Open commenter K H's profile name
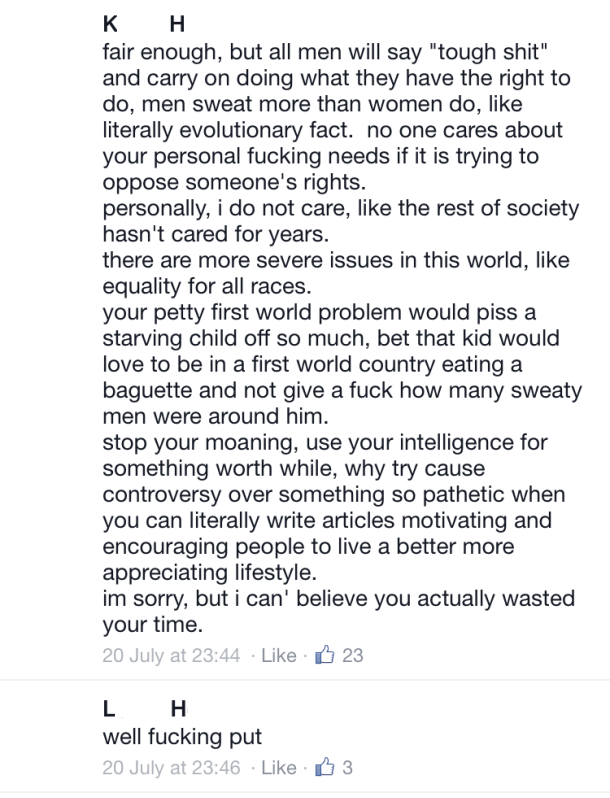The width and height of the screenshot is (610, 798). [144, 24]
